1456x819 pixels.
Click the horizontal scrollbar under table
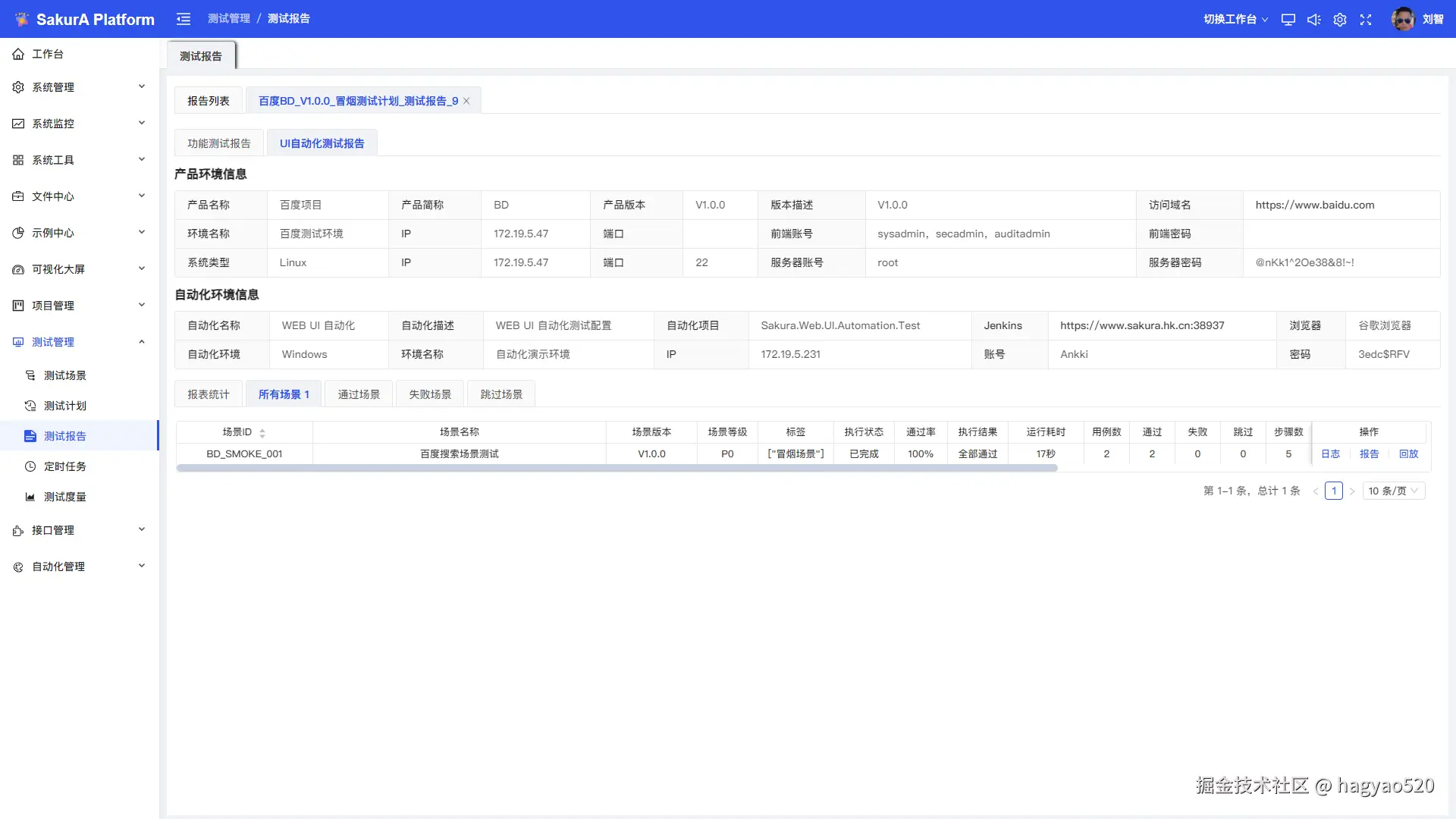616,469
